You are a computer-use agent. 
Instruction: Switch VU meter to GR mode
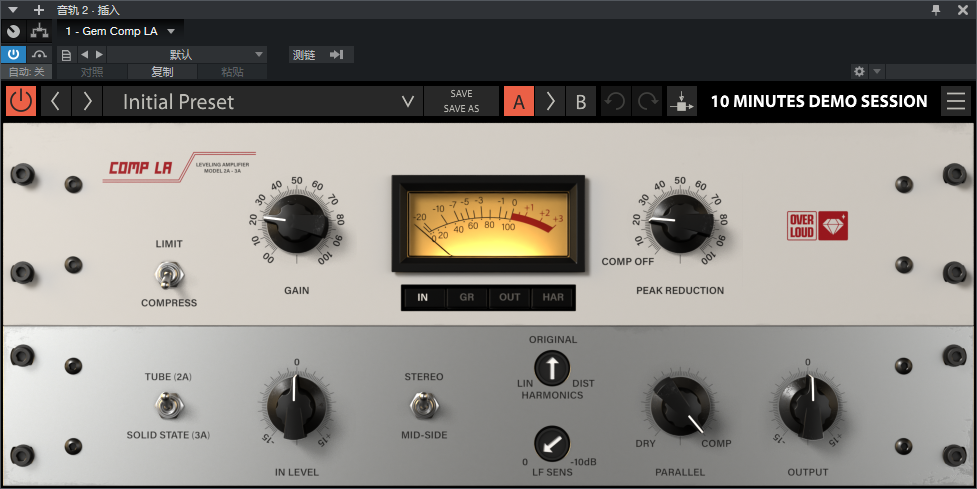point(467,297)
